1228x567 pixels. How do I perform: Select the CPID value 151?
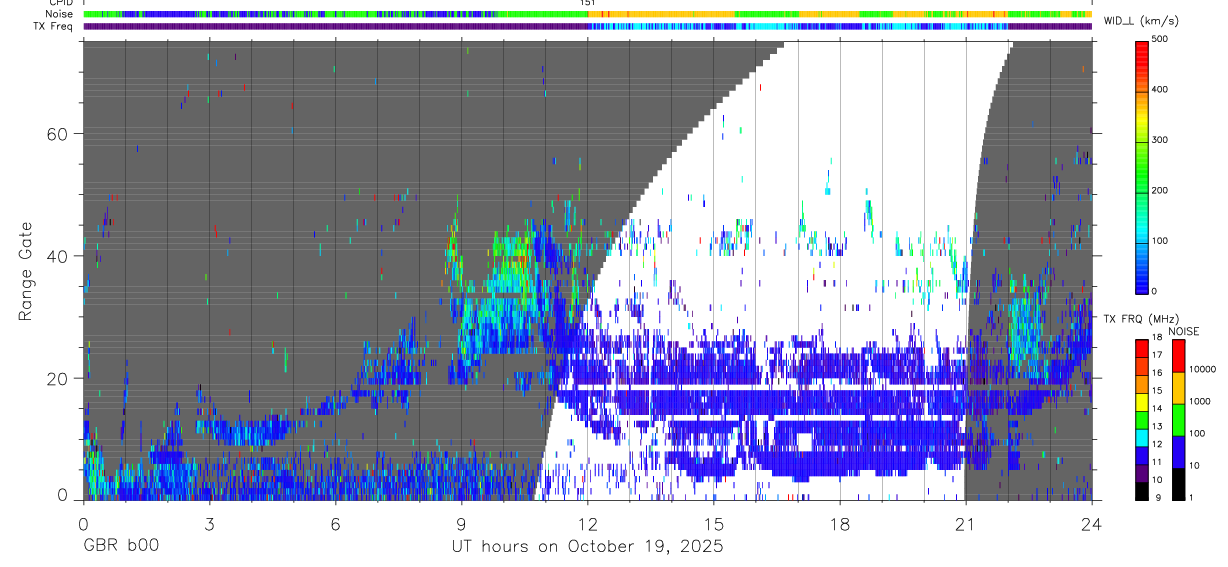pyautogui.click(x=588, y=3)
